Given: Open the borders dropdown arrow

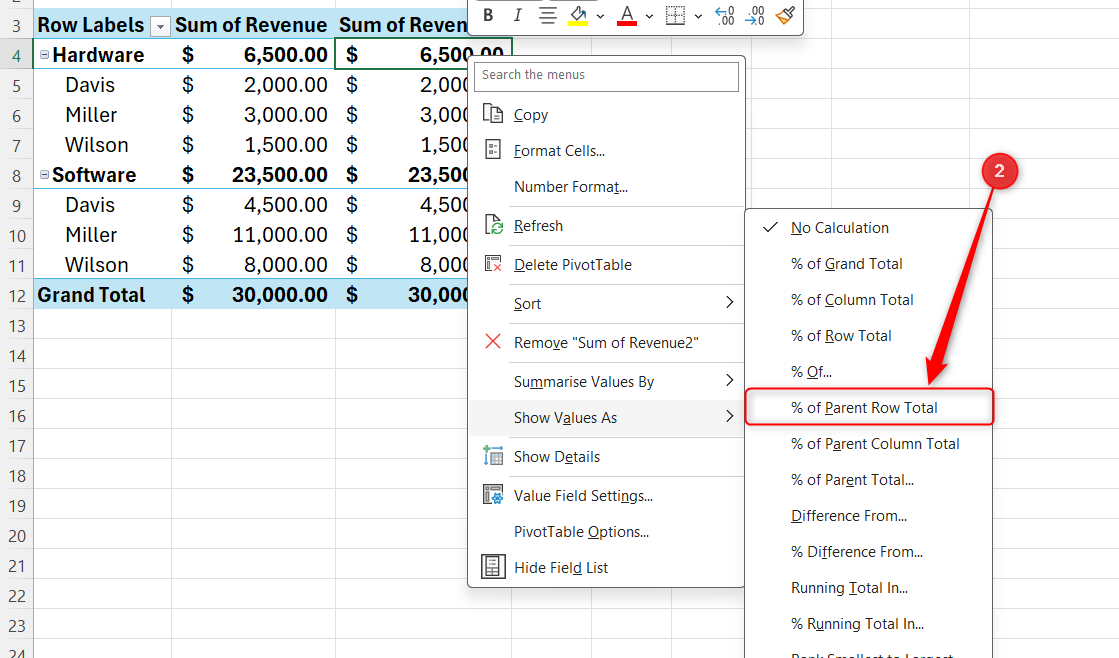Looking at the screenshot, I should [698, 16].
